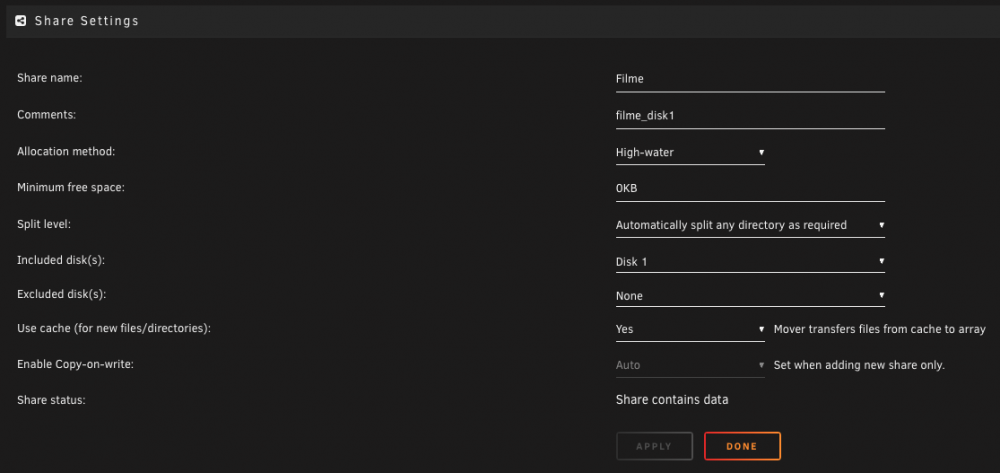The width and height of the screenshot is (1000, 473).
Task: Click the Included disk(s): label
Action: tap(59, 260)
